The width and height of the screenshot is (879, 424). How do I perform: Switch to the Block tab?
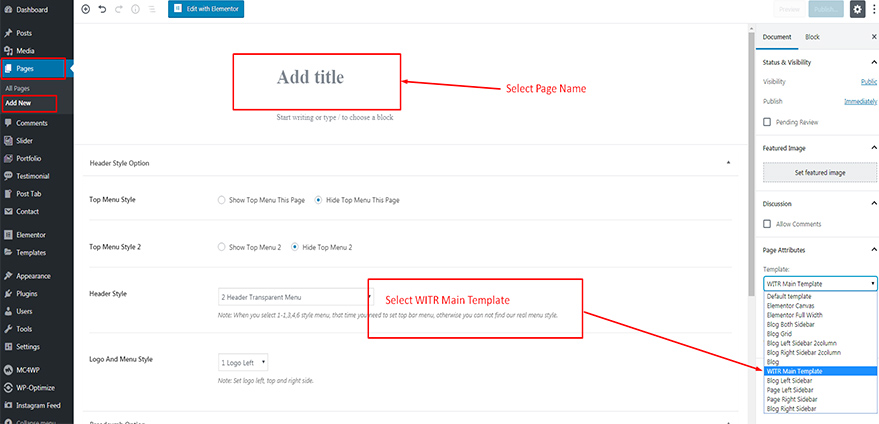pyautogui.click(x=812, y=37)
